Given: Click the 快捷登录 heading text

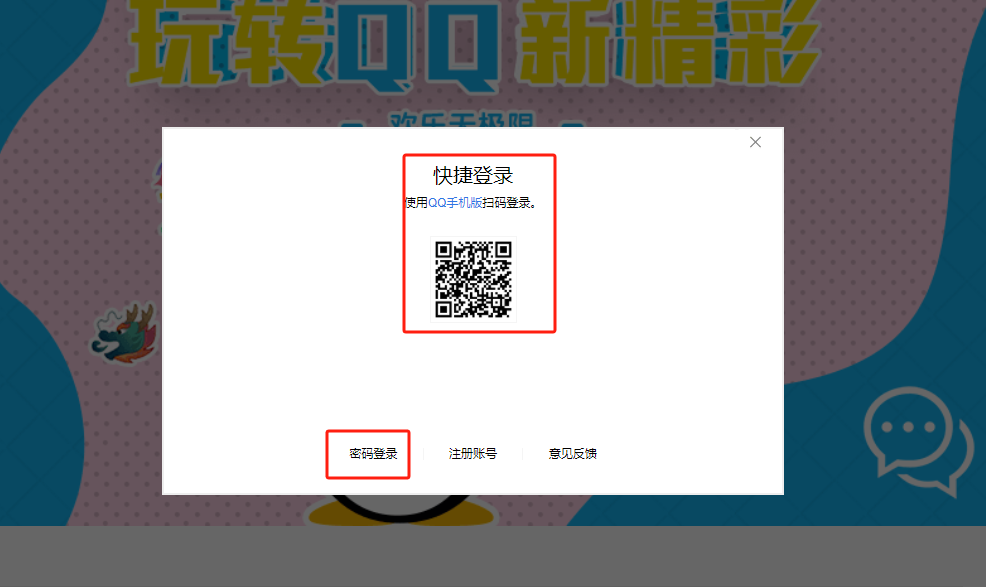Looking at the screenshot, I should tap(473, 176).
